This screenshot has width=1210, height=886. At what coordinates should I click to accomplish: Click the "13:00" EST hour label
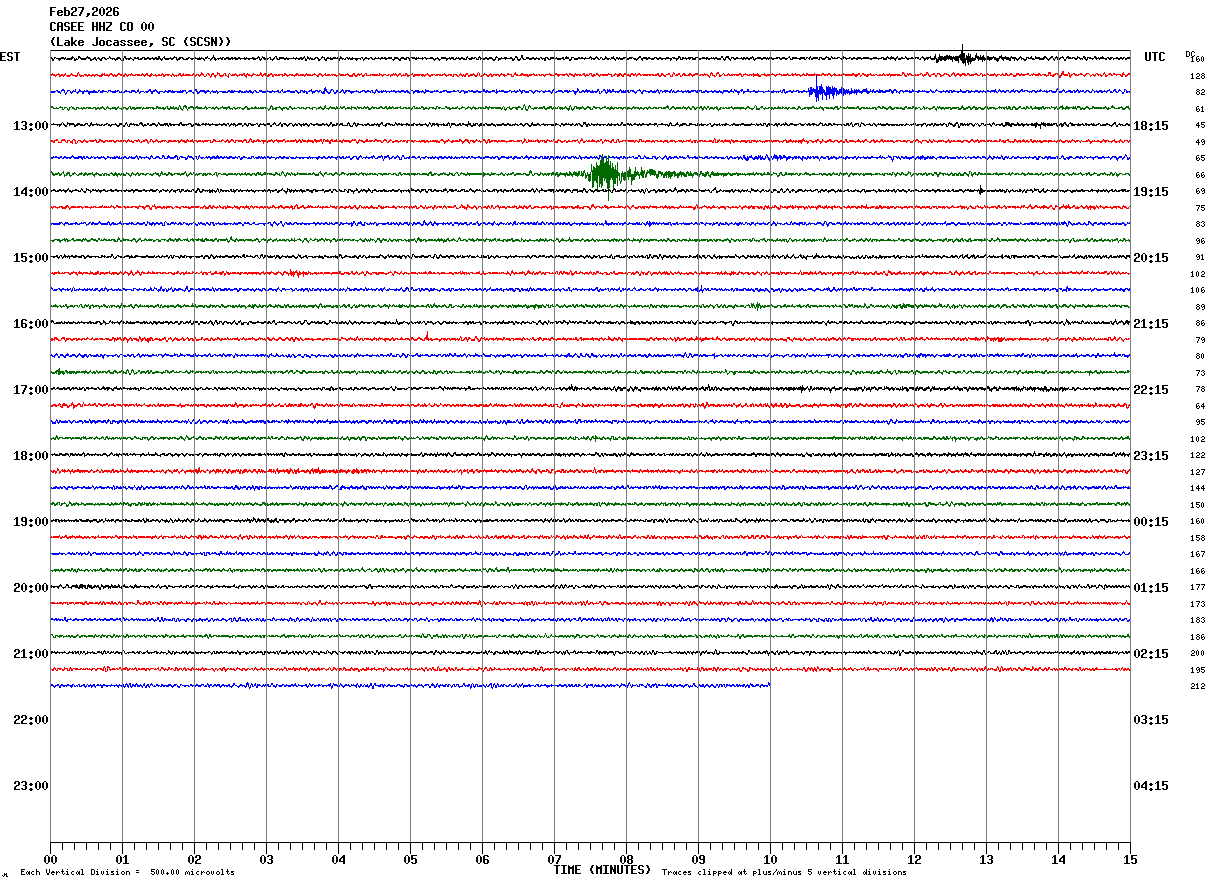click(x=31, y=125)
